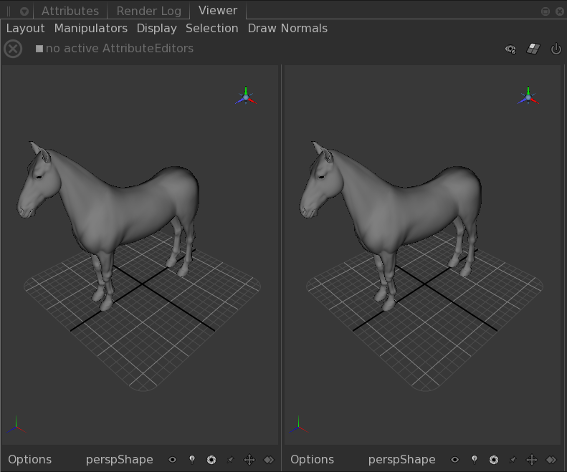
Task: Click right viewport's light bulb icon
Action: (x=474, y=459)
